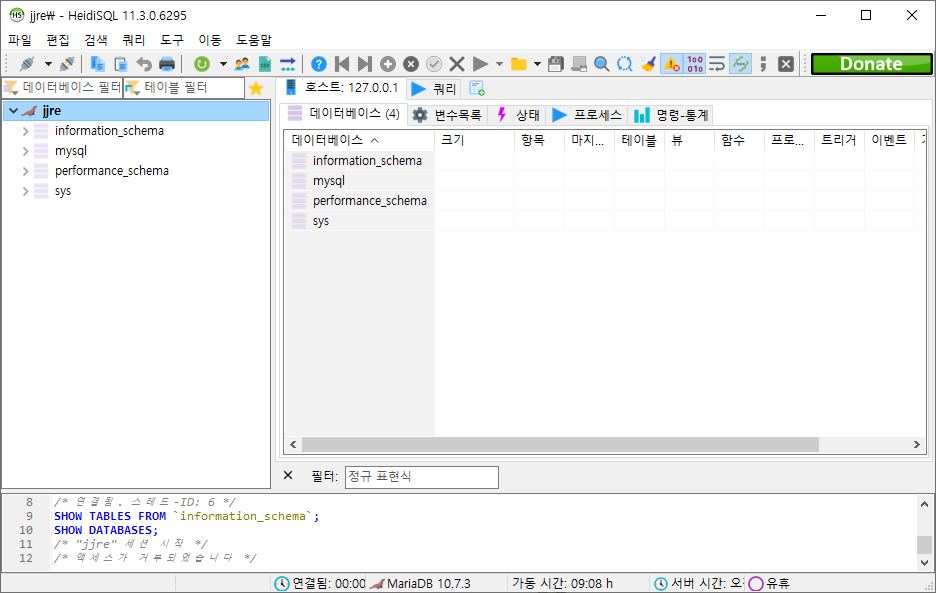
Task: Go to last row icon
Action: pyautogui.click(x=365, y=64)
